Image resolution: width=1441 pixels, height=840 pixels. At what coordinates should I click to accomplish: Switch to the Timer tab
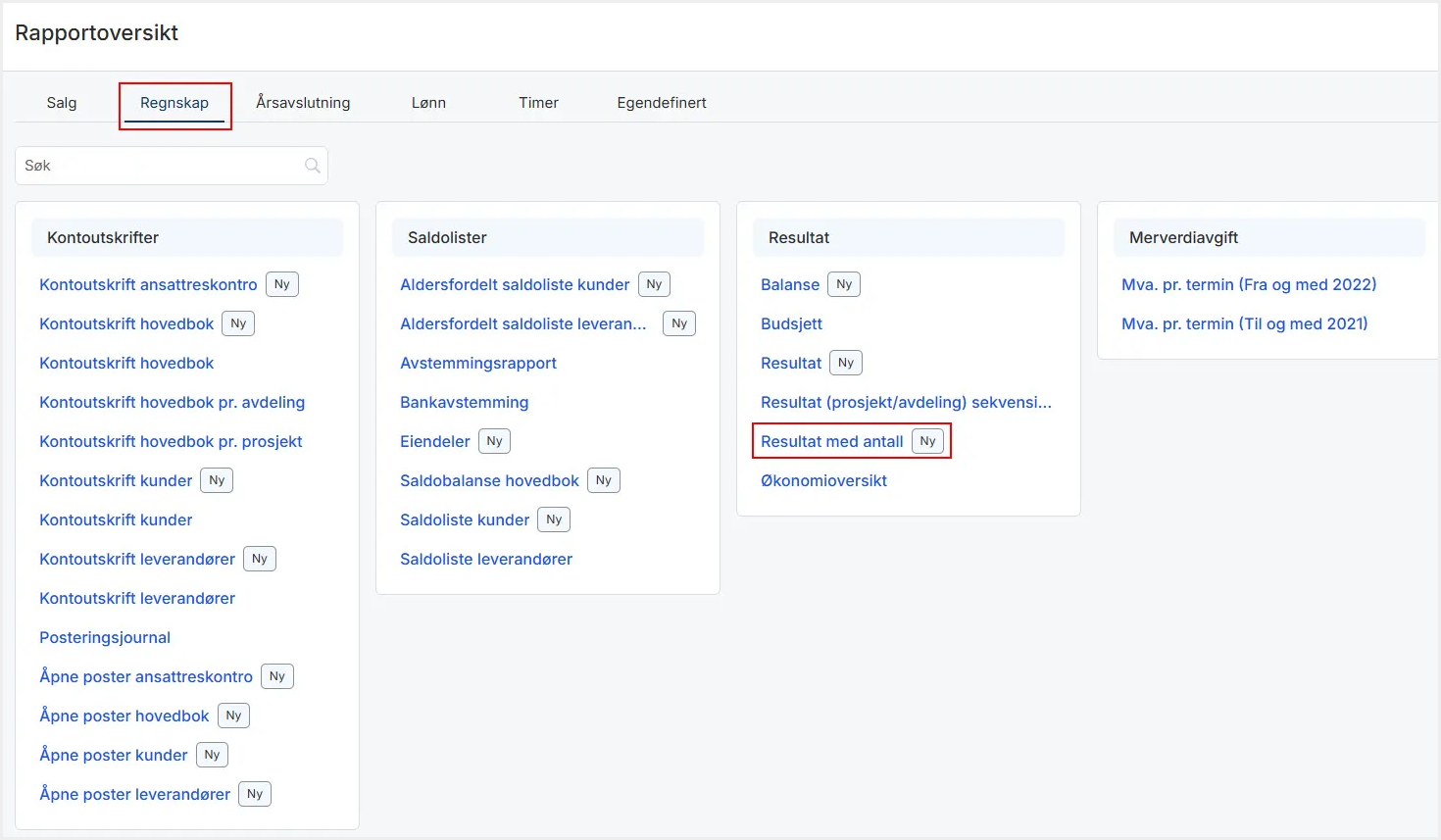pos(538,103)
